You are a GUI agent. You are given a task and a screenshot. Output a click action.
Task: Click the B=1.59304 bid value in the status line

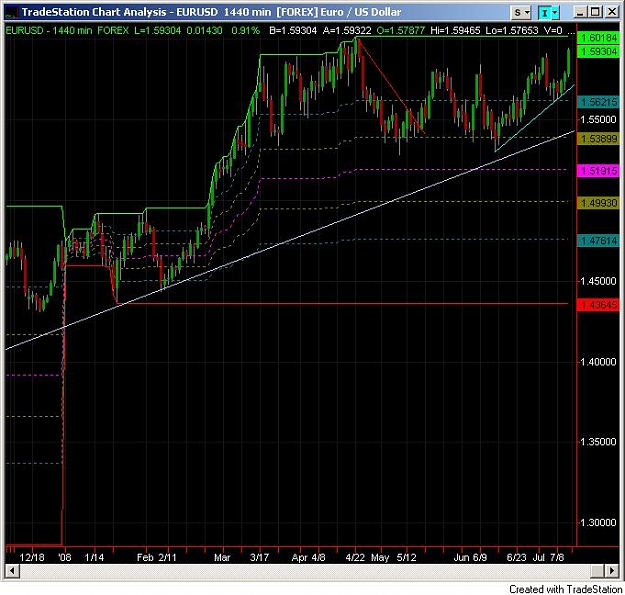click(x=293, y=30)
